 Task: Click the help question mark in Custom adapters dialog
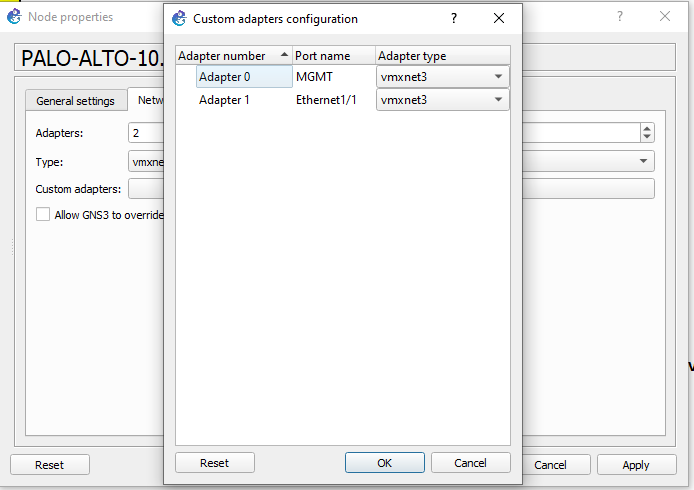click(x=454, y=18)
